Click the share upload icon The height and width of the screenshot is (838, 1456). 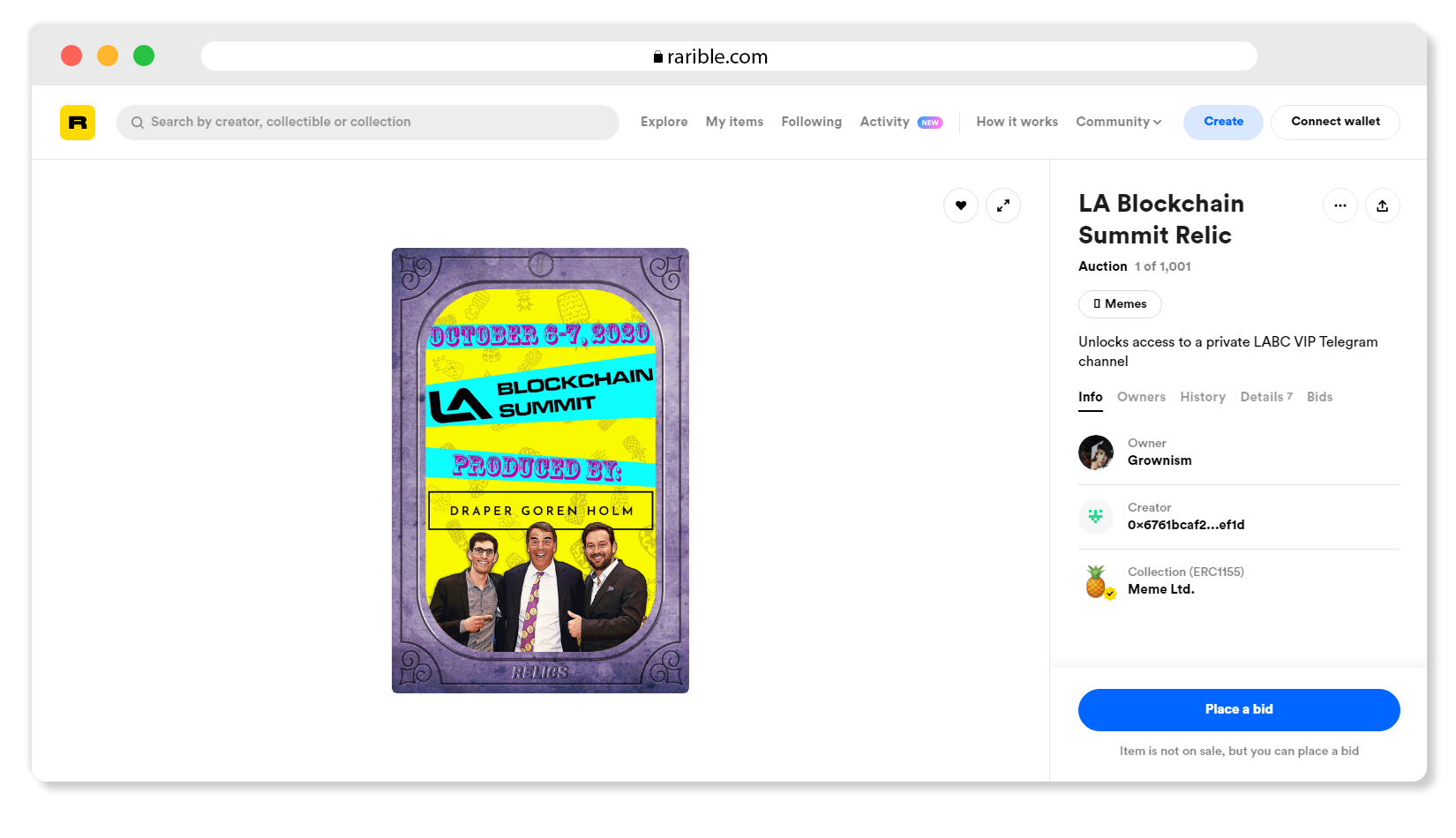click(x=1383, y=206)
